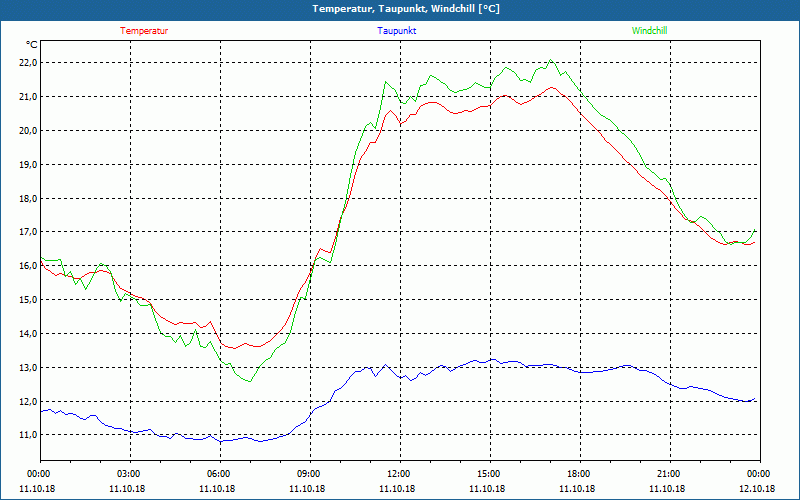Click the 13,0 y-axis value
Image resolution: width=800 pixels, height=500 pixels.
pos(29,367)
